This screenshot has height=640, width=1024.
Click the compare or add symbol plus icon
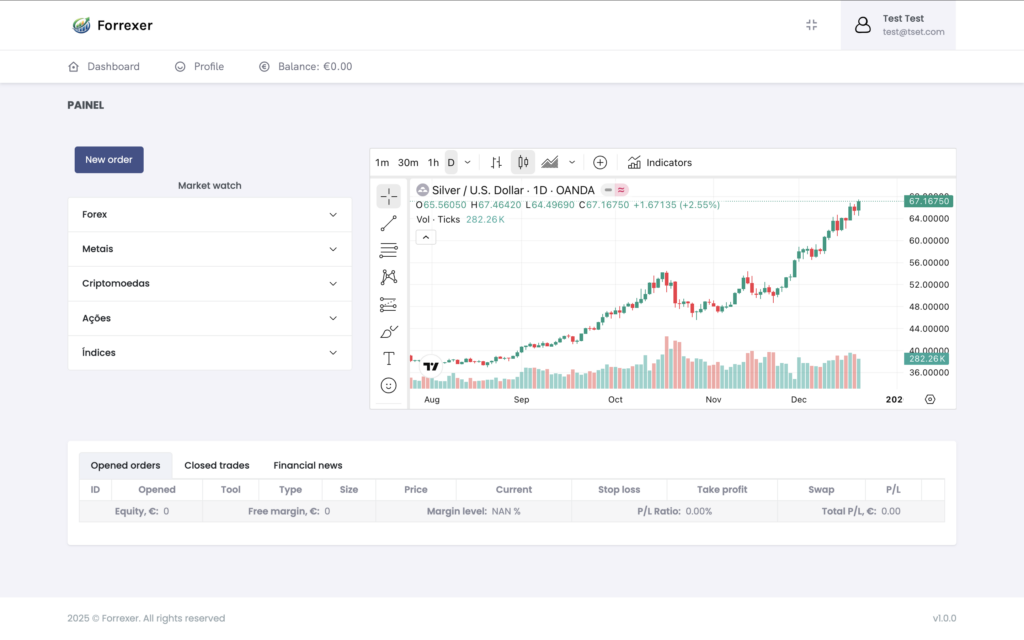coord(600,162)
